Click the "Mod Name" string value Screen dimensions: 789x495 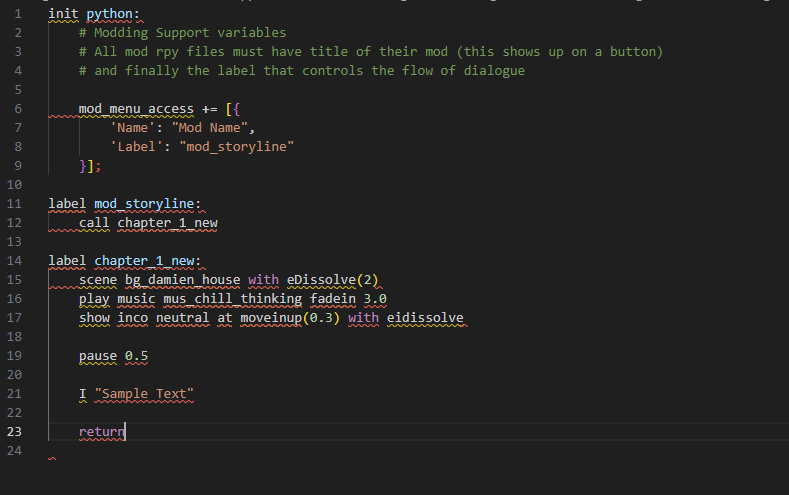pos(213,127)
